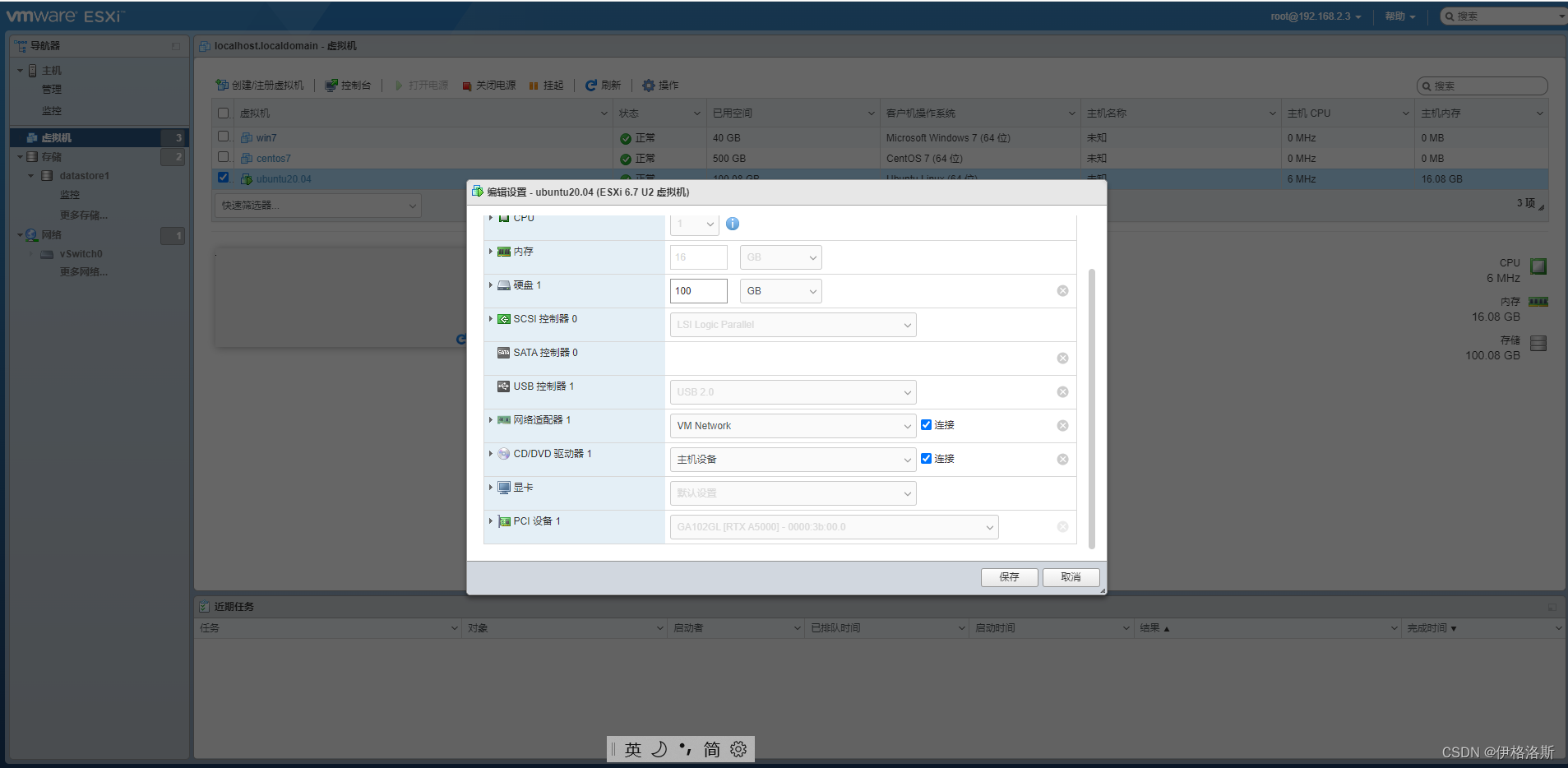This screenshot has height=768, width=1568.
Task: Click the top-right global search field
Action: [x=1505, y=16]
